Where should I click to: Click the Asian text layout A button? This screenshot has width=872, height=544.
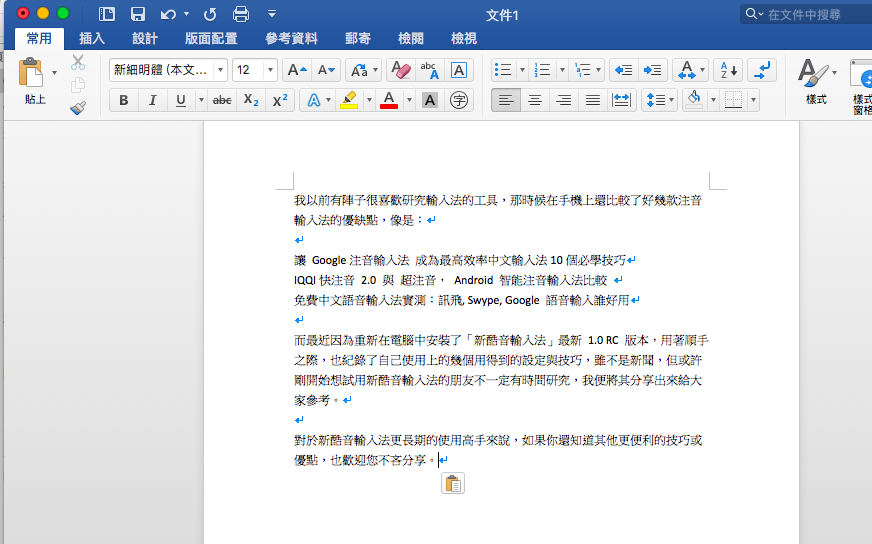click(x=687, y=70)
